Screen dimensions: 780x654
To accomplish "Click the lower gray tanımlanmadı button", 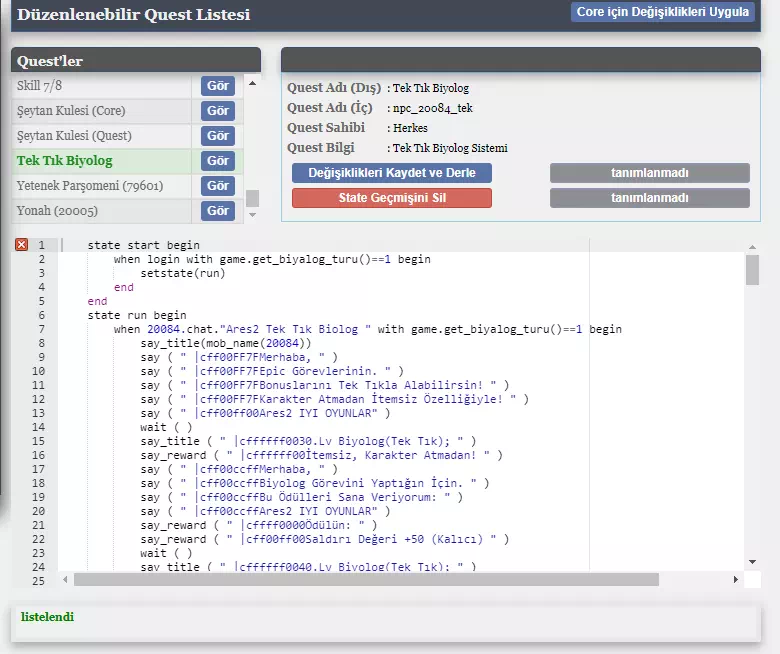I will (650, 197).
